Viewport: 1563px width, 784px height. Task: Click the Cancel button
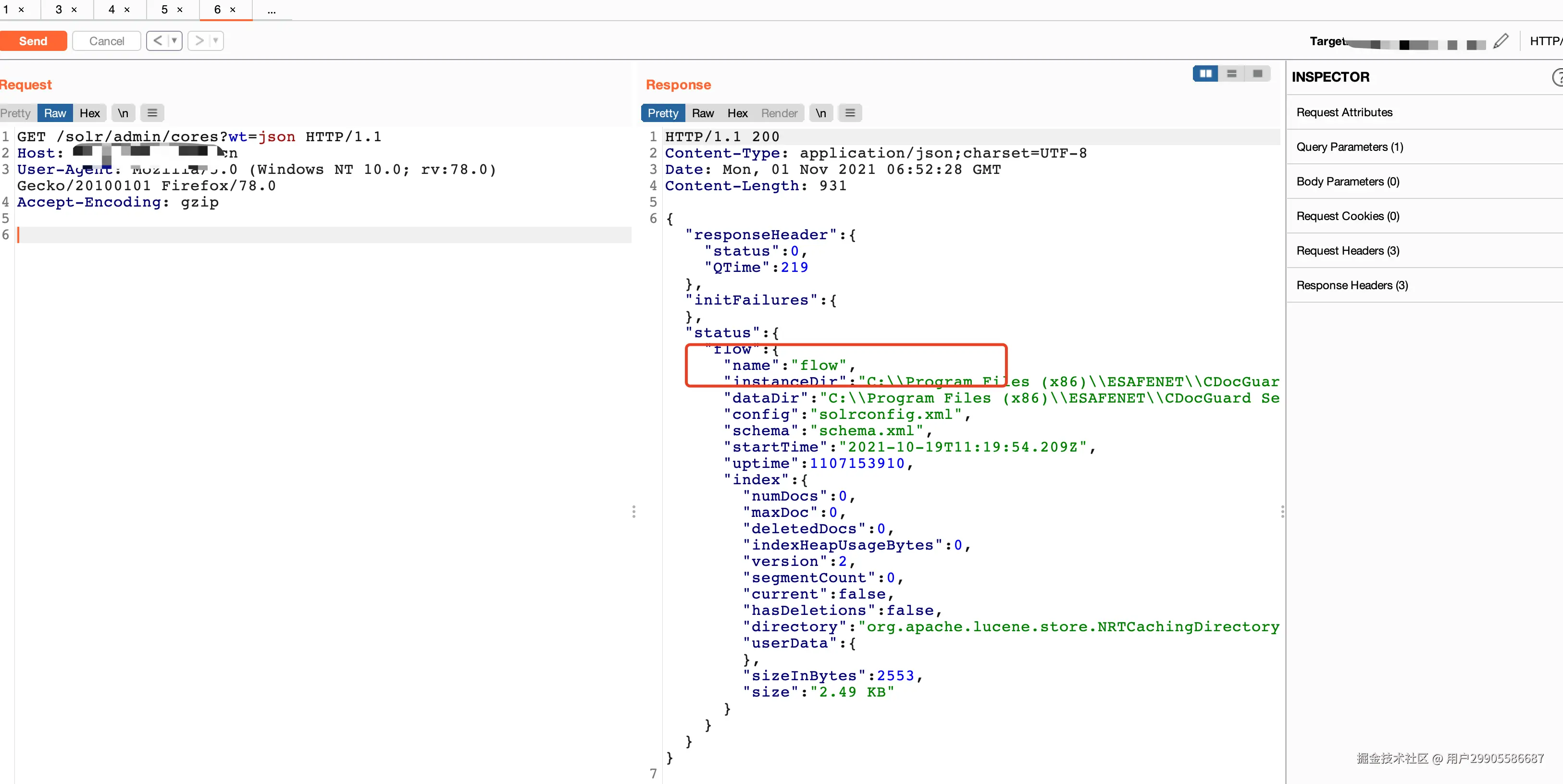point(106,41)
